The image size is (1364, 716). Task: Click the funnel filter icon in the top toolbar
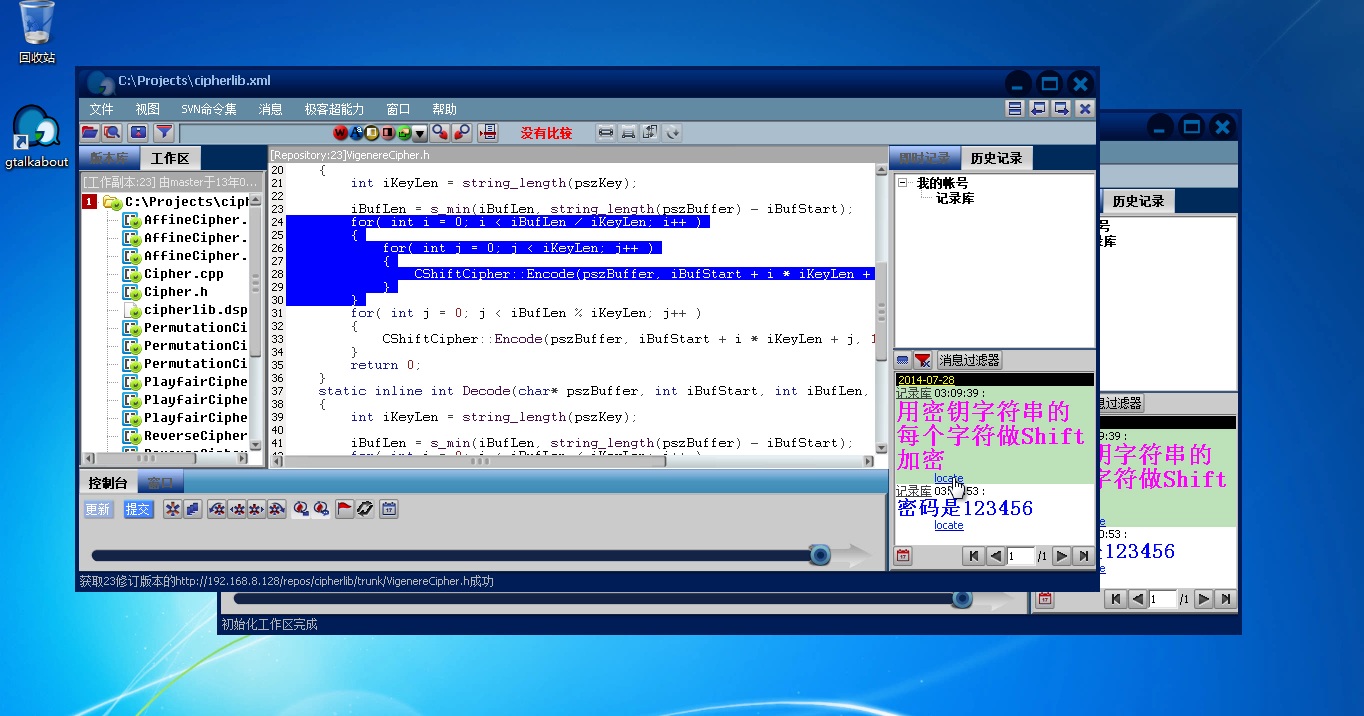[164, 133]
